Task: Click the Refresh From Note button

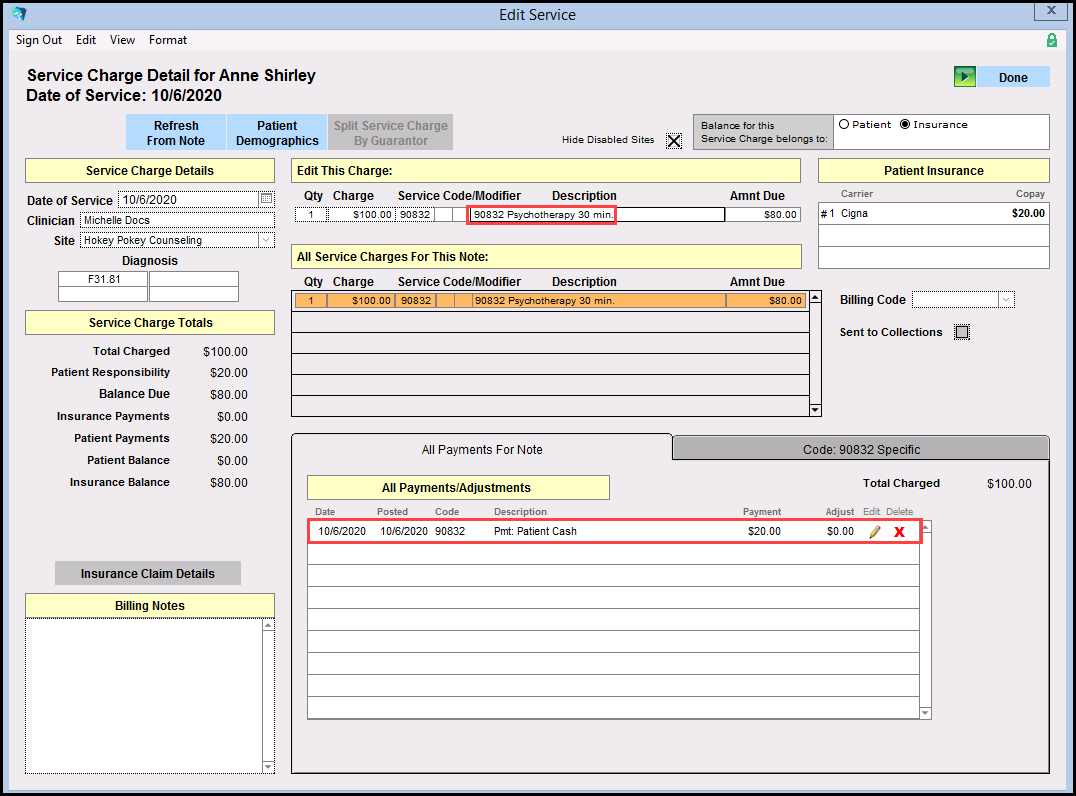Action: coord(176,133)
